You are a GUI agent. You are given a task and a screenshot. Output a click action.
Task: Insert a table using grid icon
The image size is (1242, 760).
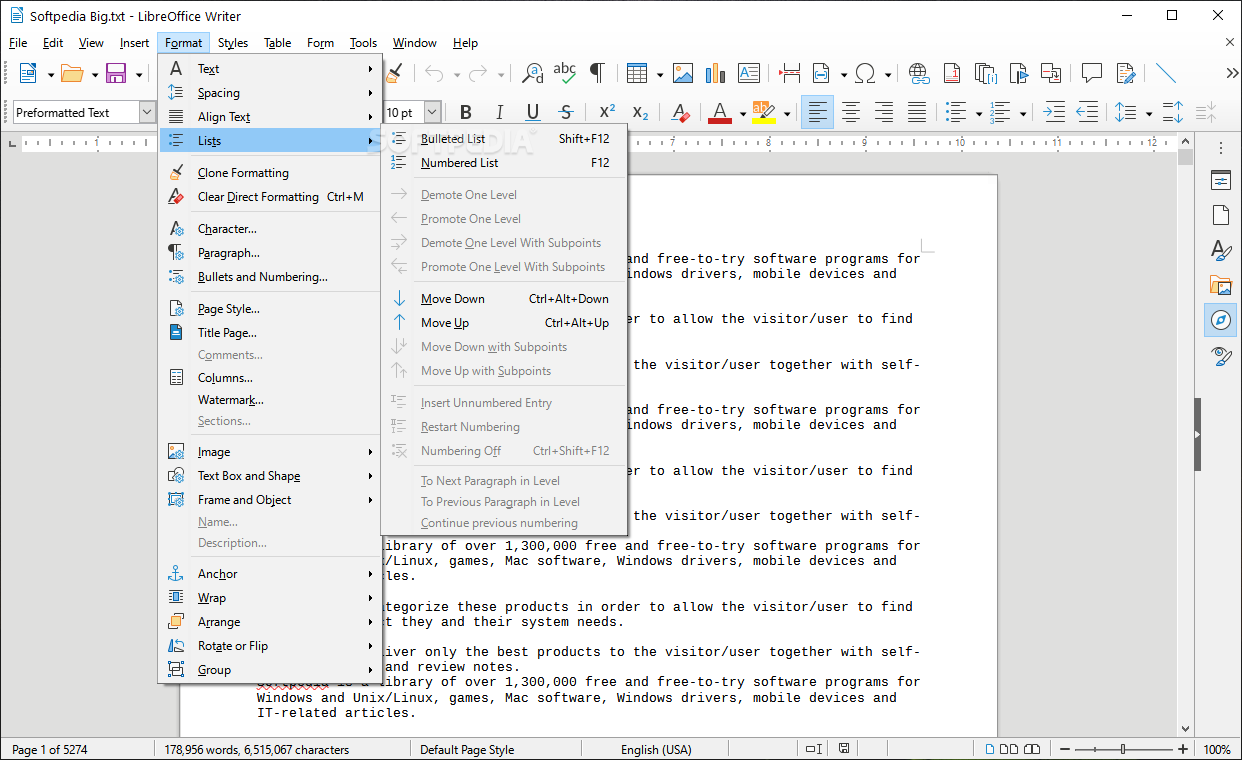pos(636,73)
